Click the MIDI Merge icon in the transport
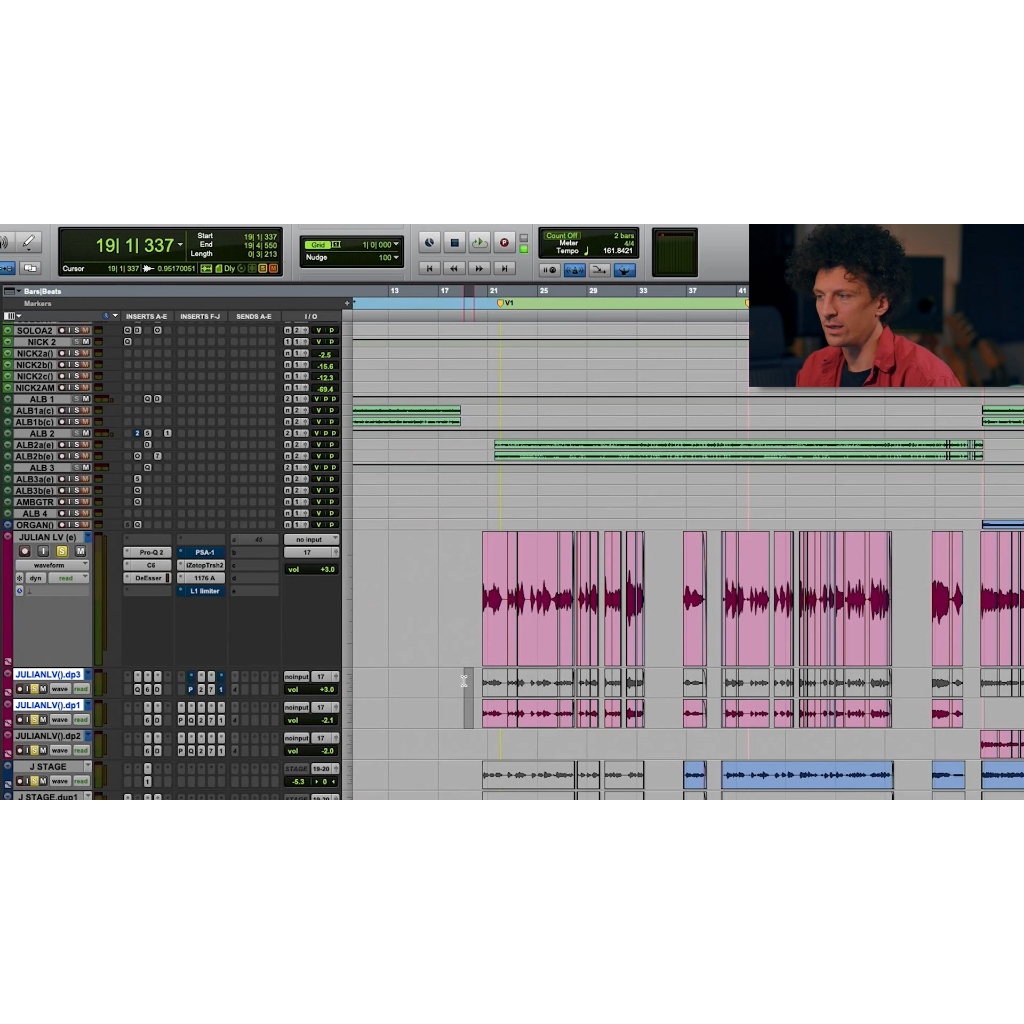Screen dimensions: 1024x1024 click(599, 270)
